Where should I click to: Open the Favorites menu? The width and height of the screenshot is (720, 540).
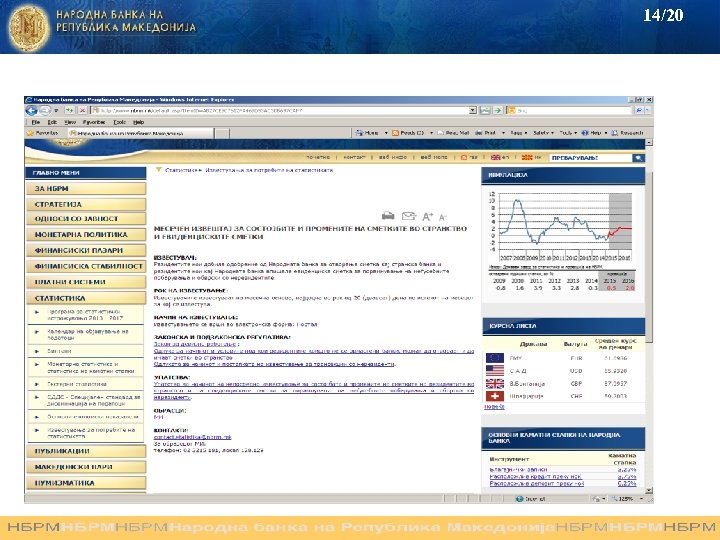(x=94, y=122)
